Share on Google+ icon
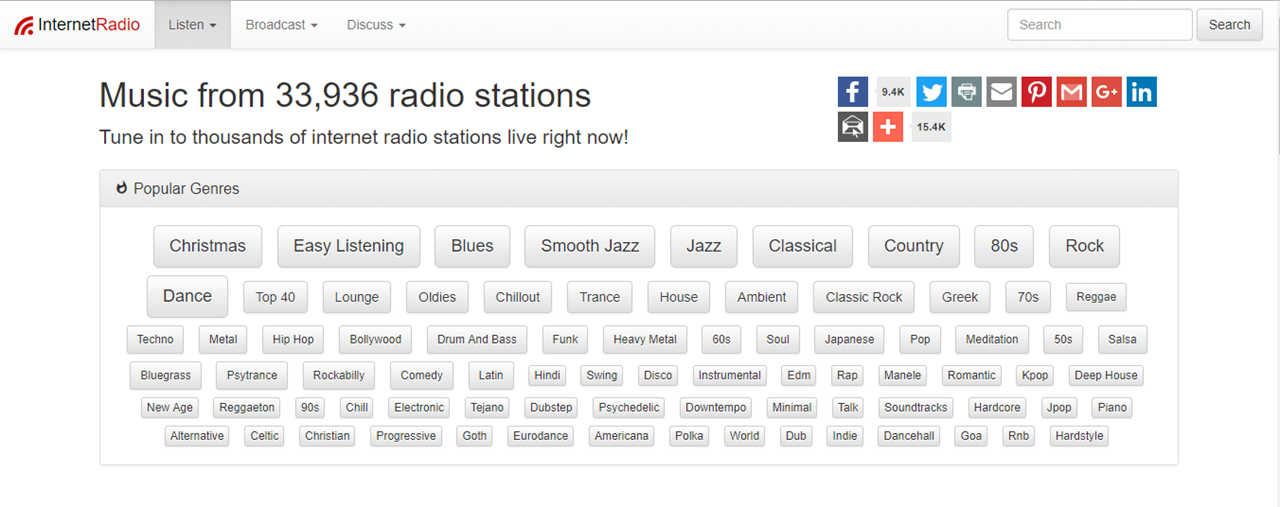The image size is (1280, 507). (x=1106, y=92)
